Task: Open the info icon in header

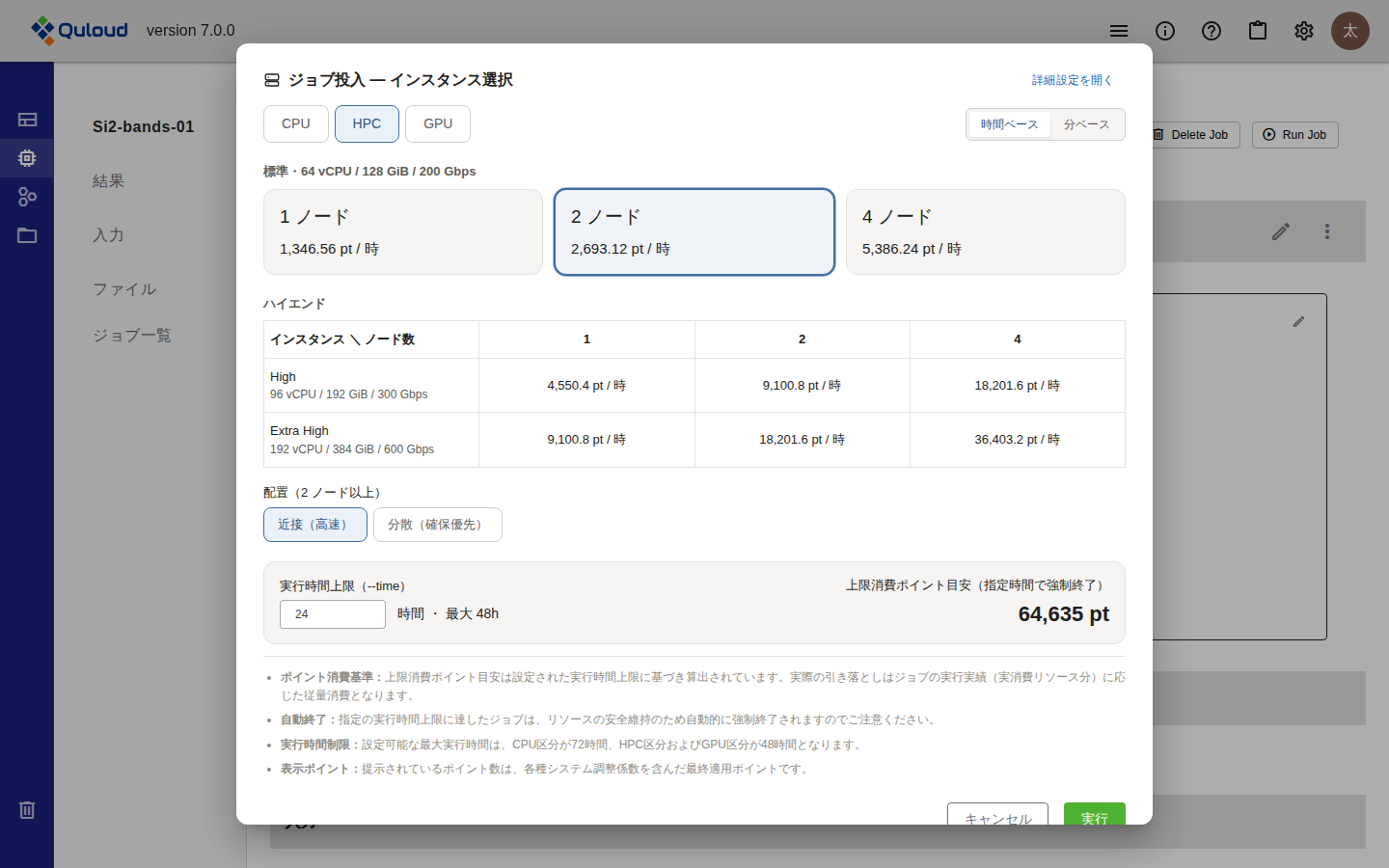Action: (x=1165, y=31)
